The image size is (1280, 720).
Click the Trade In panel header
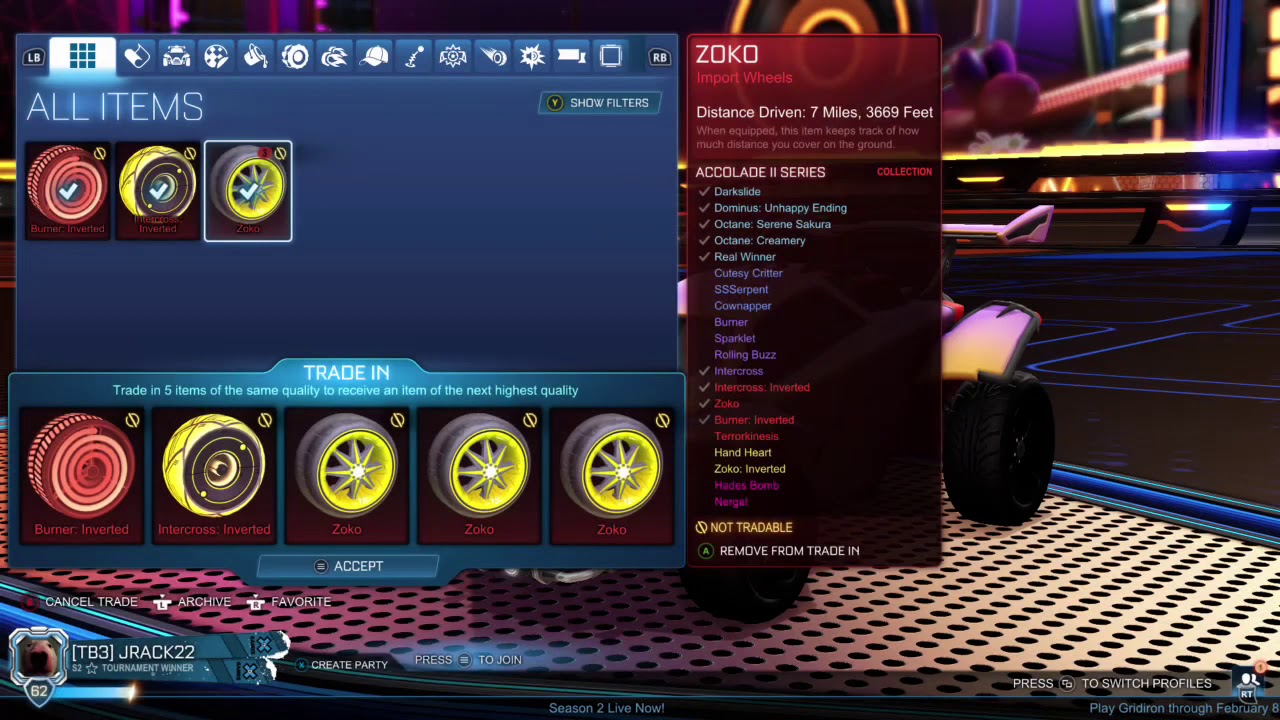(346, 373)
